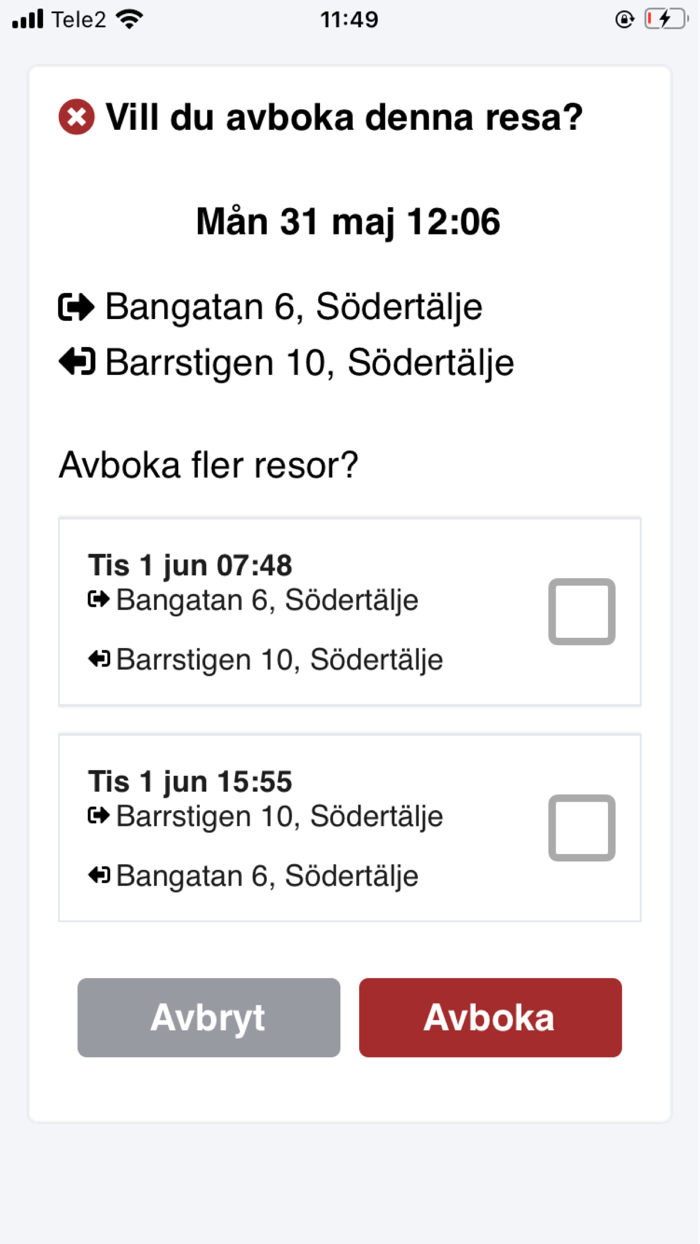
Task: Check the checkbox for Tis 1 jun 15:55
Action: [581, 827]
